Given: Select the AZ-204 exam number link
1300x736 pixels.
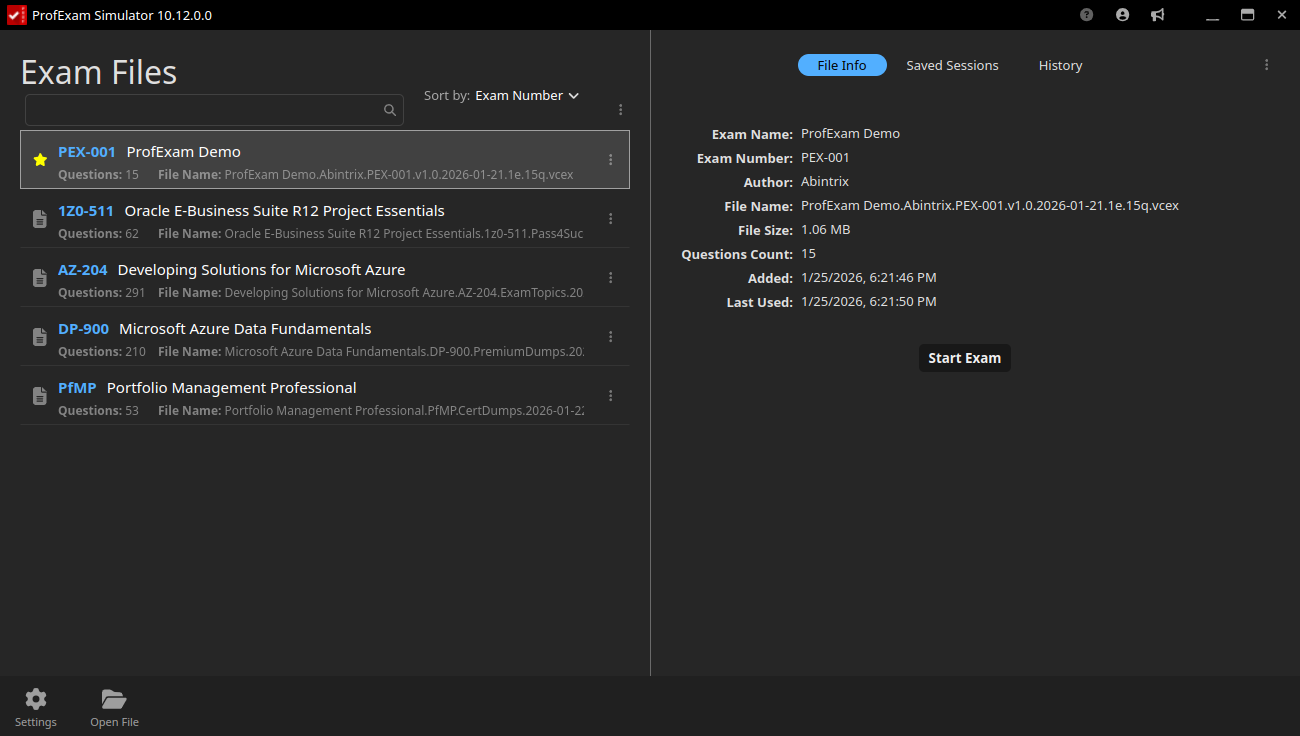Looking at the screenshot, I should coord(83,270).
